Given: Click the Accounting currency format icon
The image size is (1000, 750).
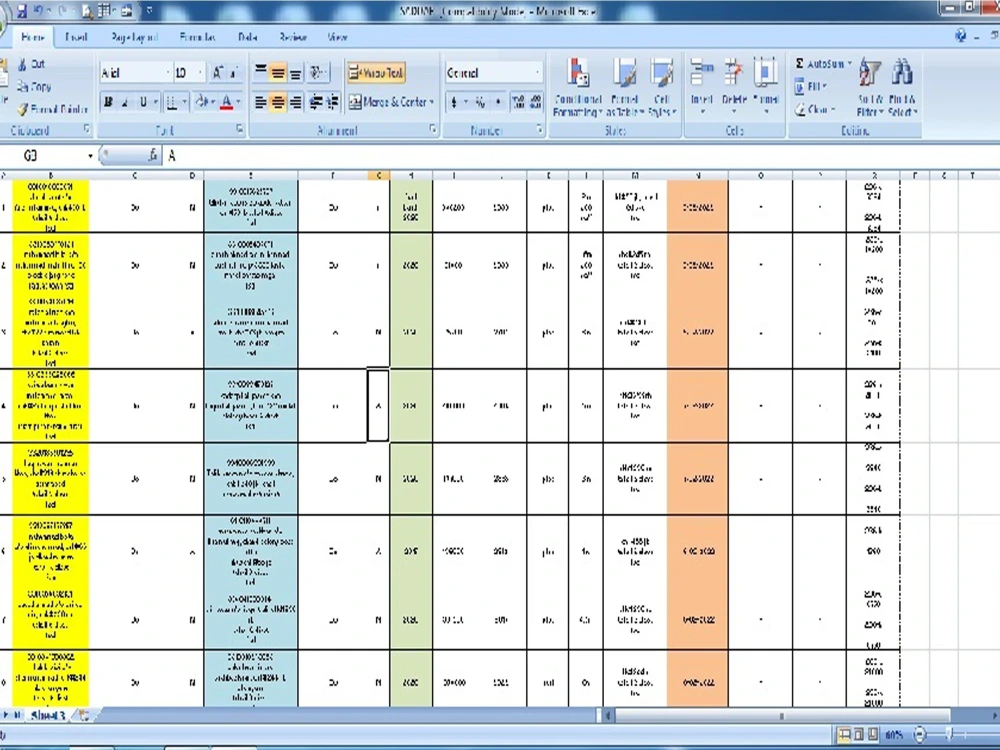Looking at the screenshot, I should click(x=453, y=102).
